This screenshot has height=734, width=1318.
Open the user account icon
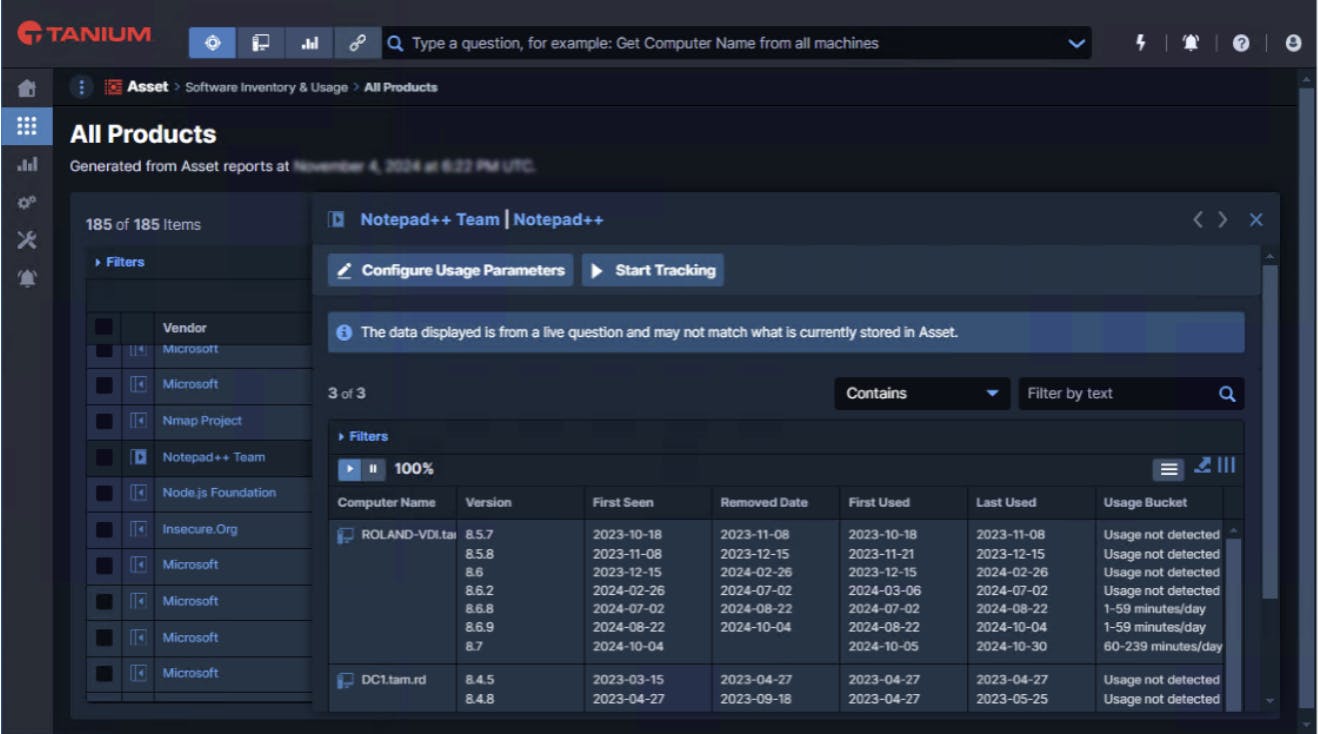(1293, 43)
